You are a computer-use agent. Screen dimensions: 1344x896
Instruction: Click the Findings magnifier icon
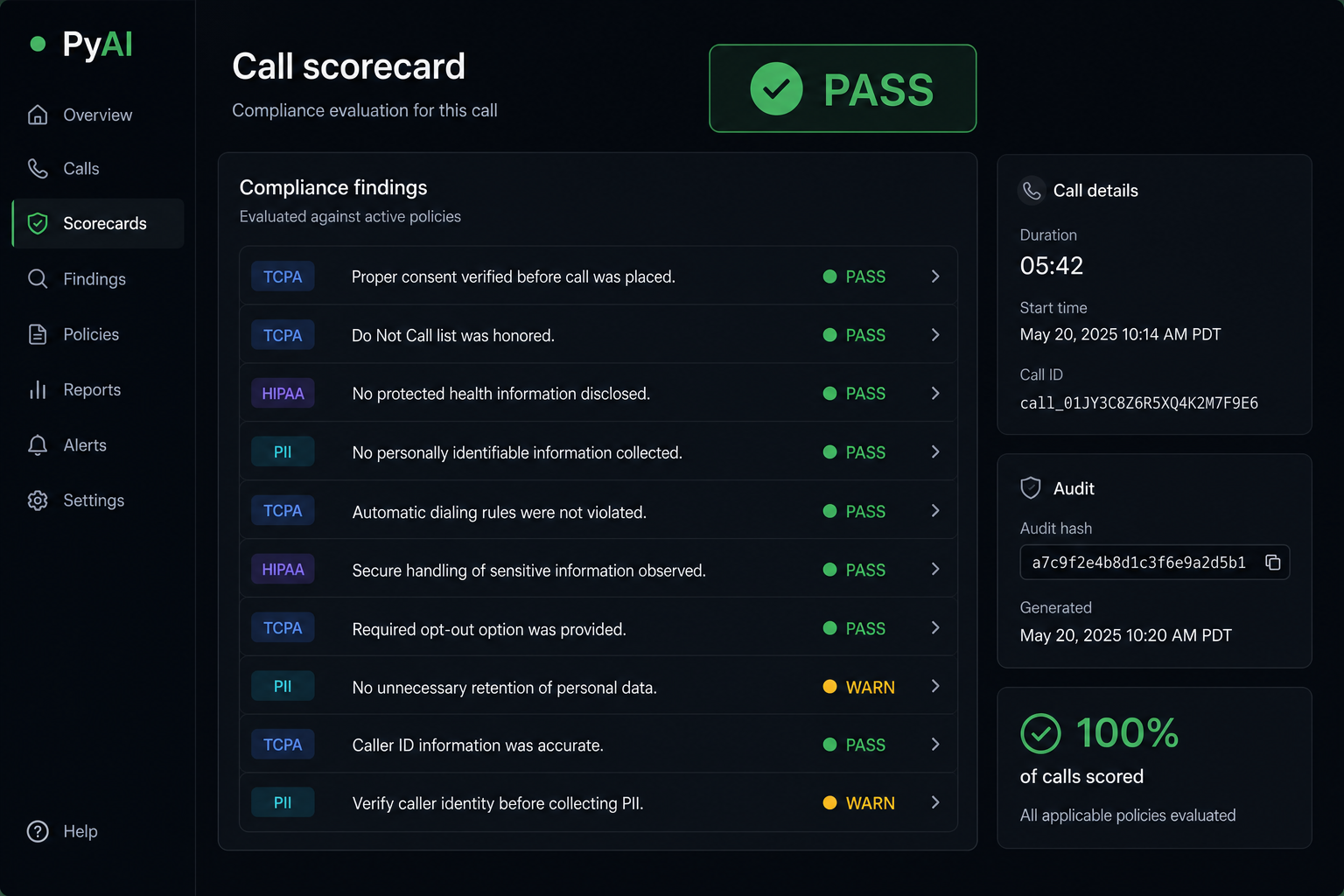click(38, 278)
